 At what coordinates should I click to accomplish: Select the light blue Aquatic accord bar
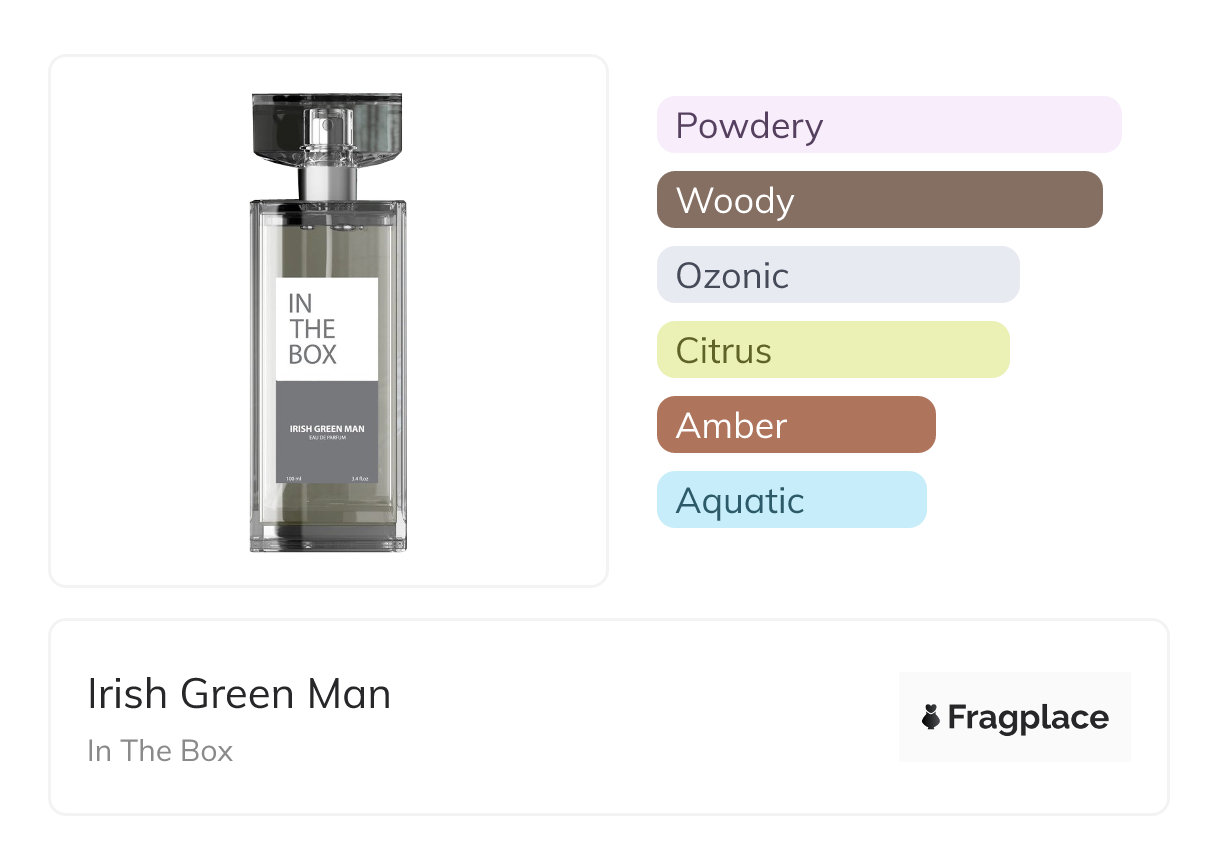791,500
